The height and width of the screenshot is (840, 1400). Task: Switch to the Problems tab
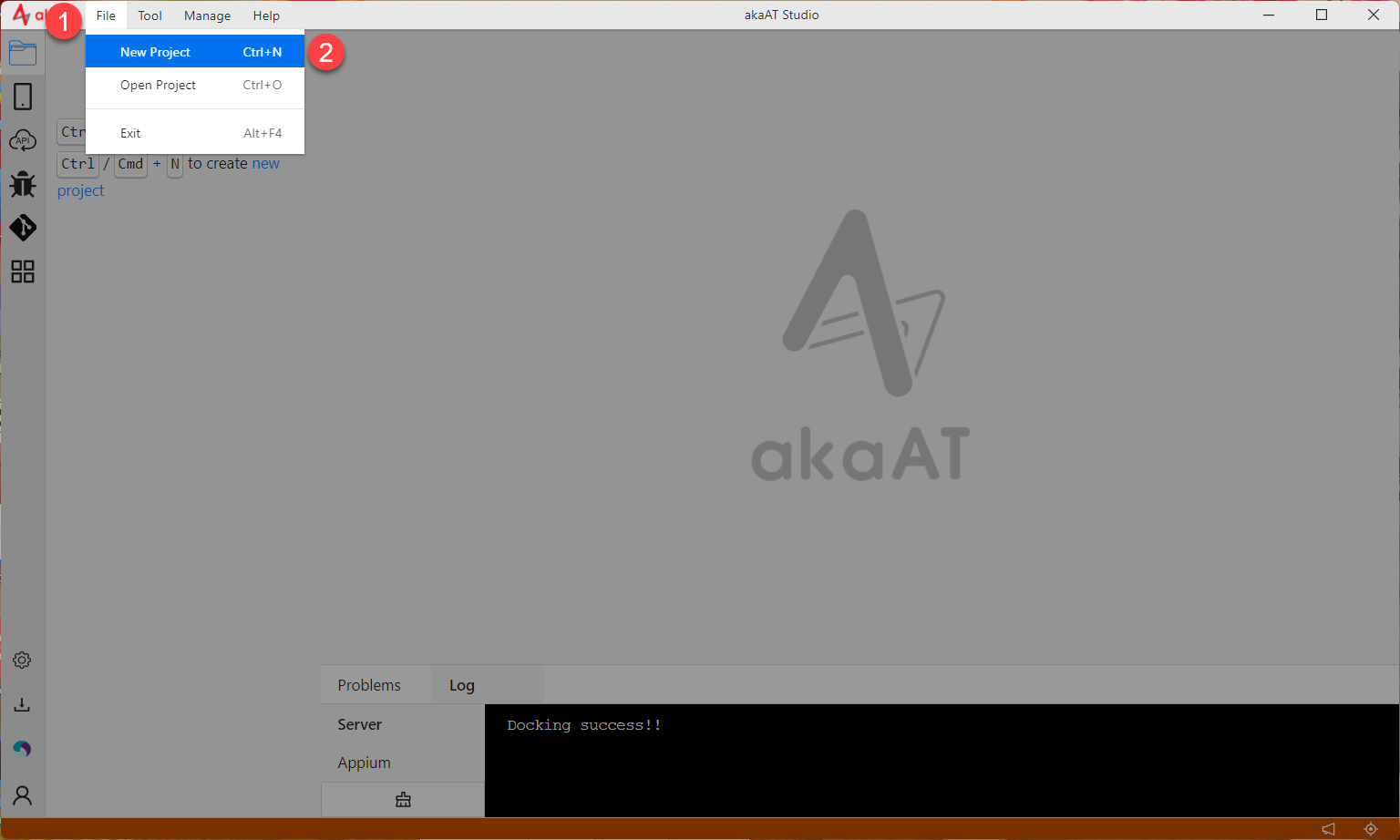click(x=369, y=685)
